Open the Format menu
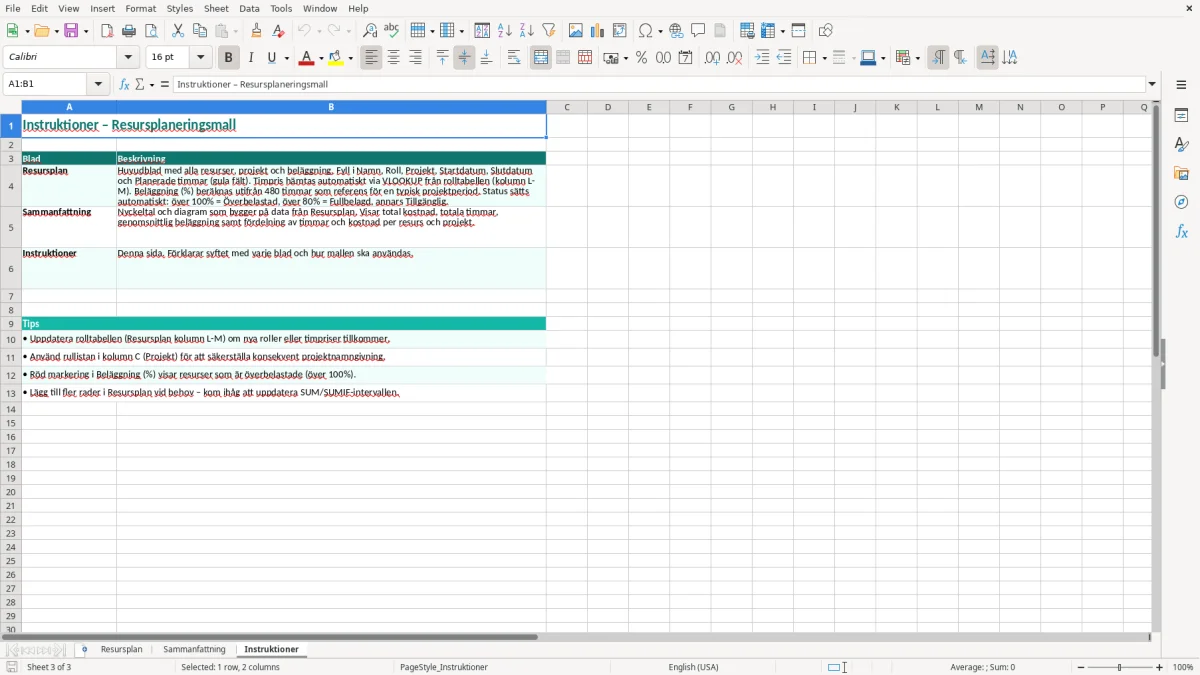This screenshot has height=675, width=1200. tap(140, 8)
